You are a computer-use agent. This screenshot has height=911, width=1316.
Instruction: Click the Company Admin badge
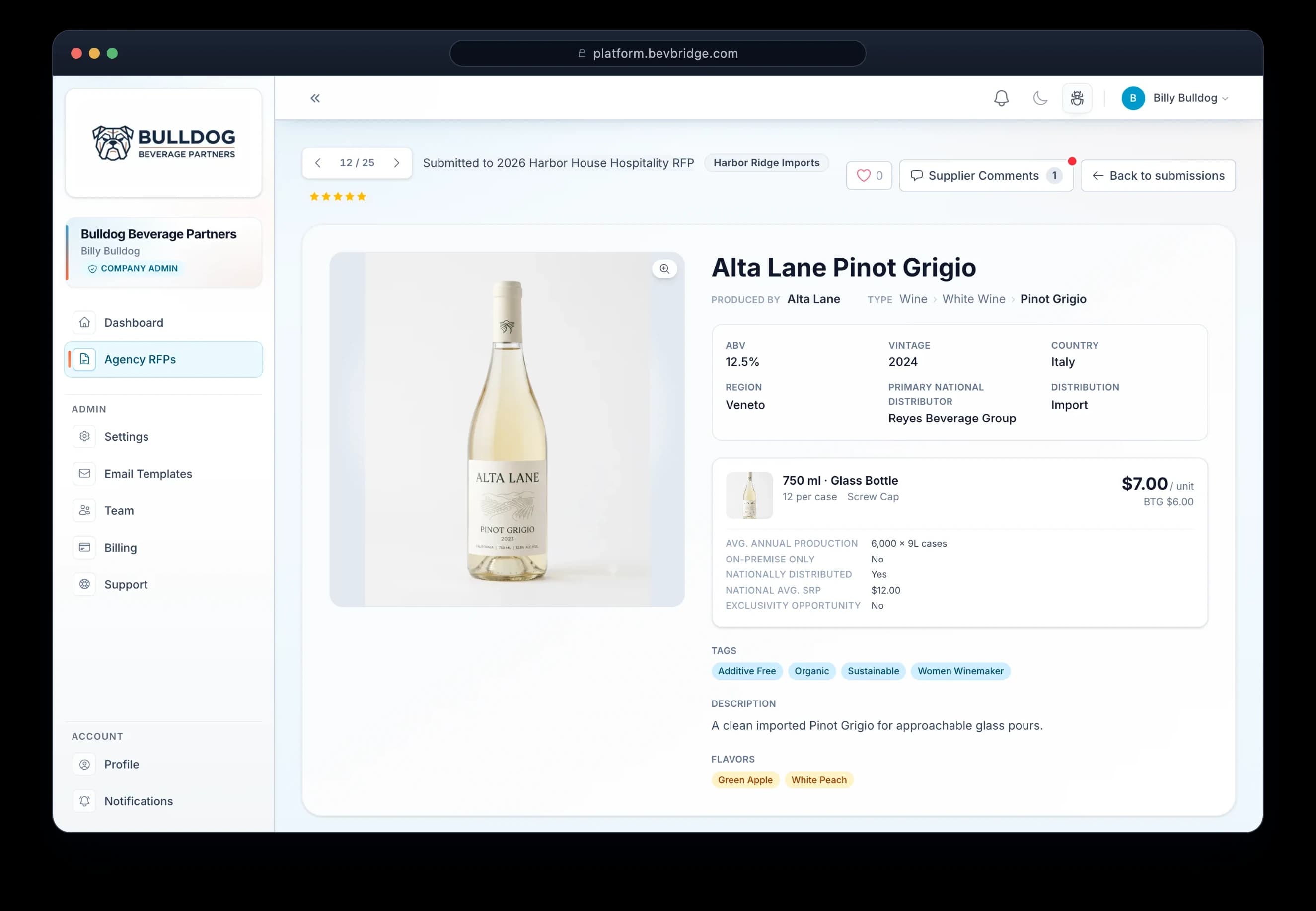(133, 268)
